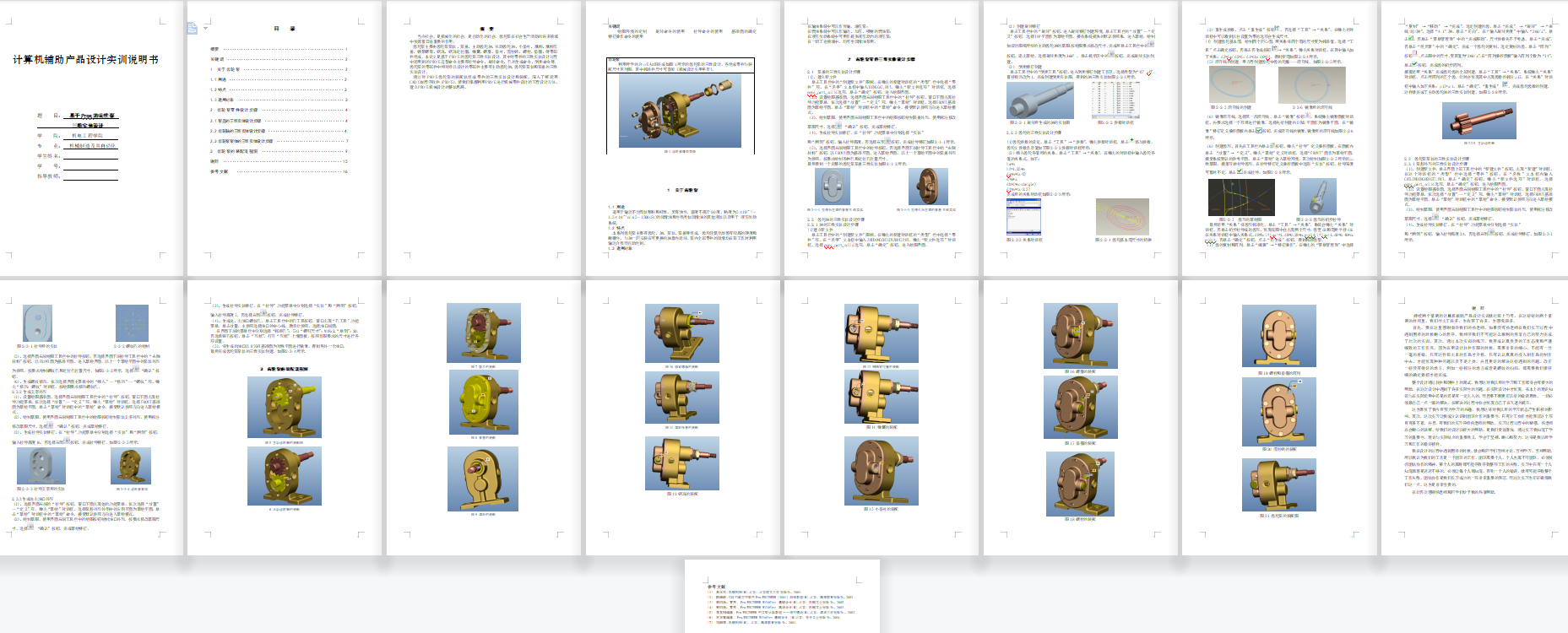Screen dimensions: 1568x633
Task: Open the dropdown arrow next to the document icon
Action: pos(204,30)
